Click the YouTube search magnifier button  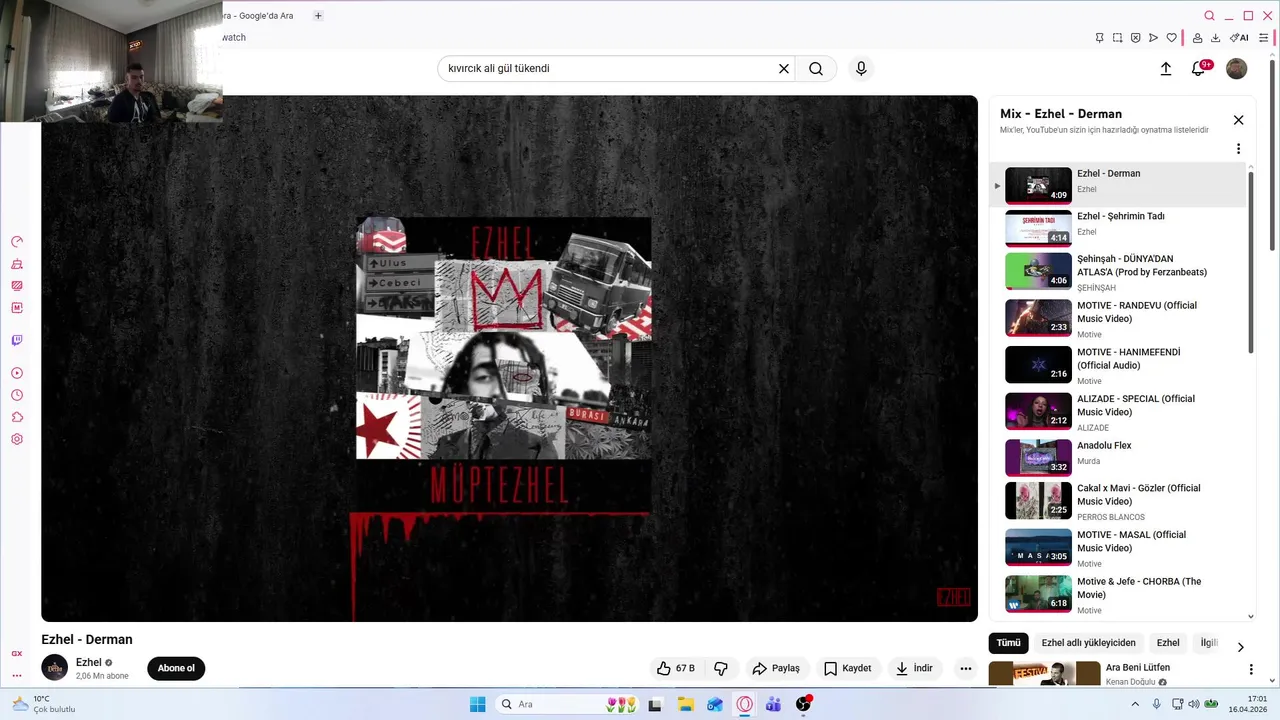[x=816, y=69]
